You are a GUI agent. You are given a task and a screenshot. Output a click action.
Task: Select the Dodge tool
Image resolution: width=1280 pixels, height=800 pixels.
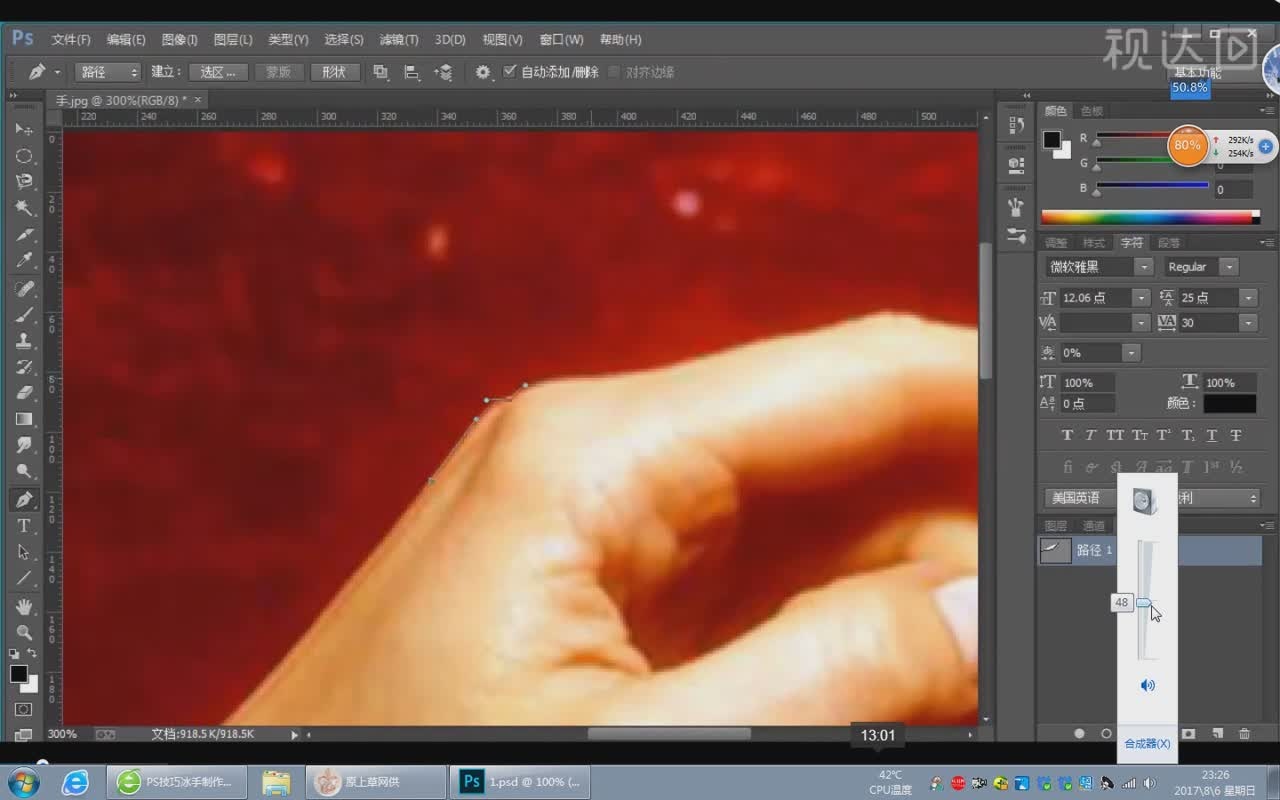click(x=24, y=472)
